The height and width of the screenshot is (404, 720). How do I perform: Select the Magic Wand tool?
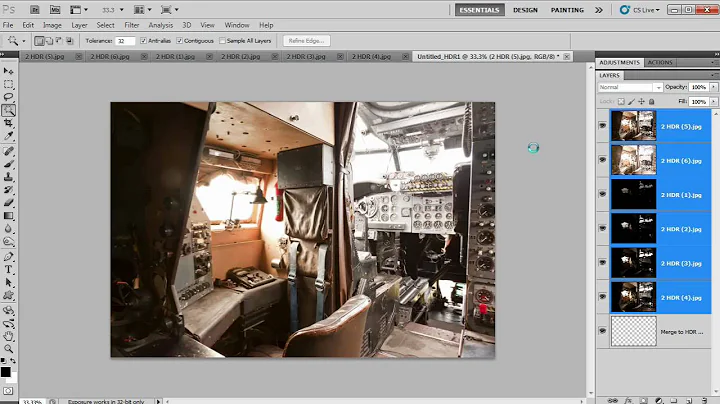[x=8, y=110]
